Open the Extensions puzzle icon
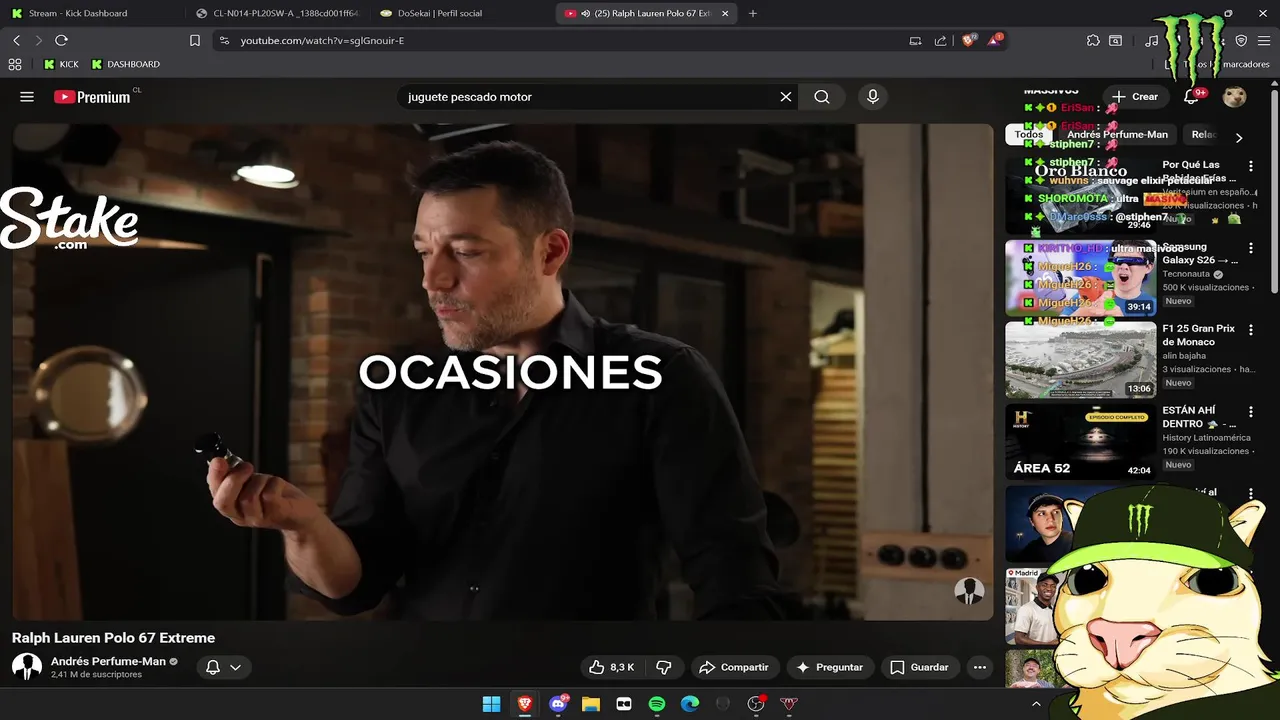1280x720 pixels. point(1093,40)
